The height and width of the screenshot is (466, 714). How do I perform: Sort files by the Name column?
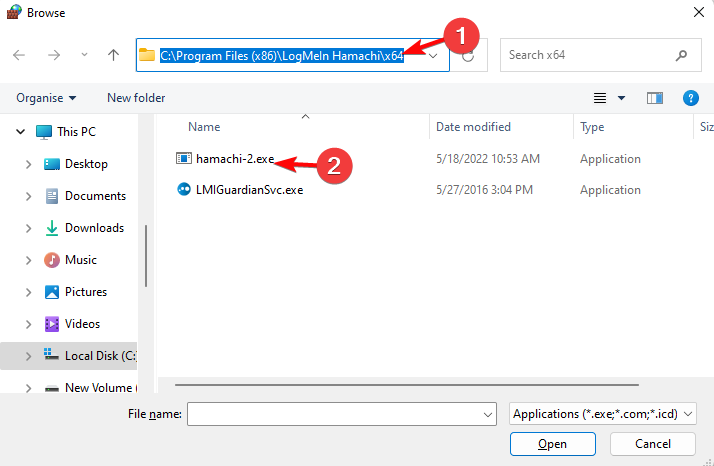tap(204, 127)
